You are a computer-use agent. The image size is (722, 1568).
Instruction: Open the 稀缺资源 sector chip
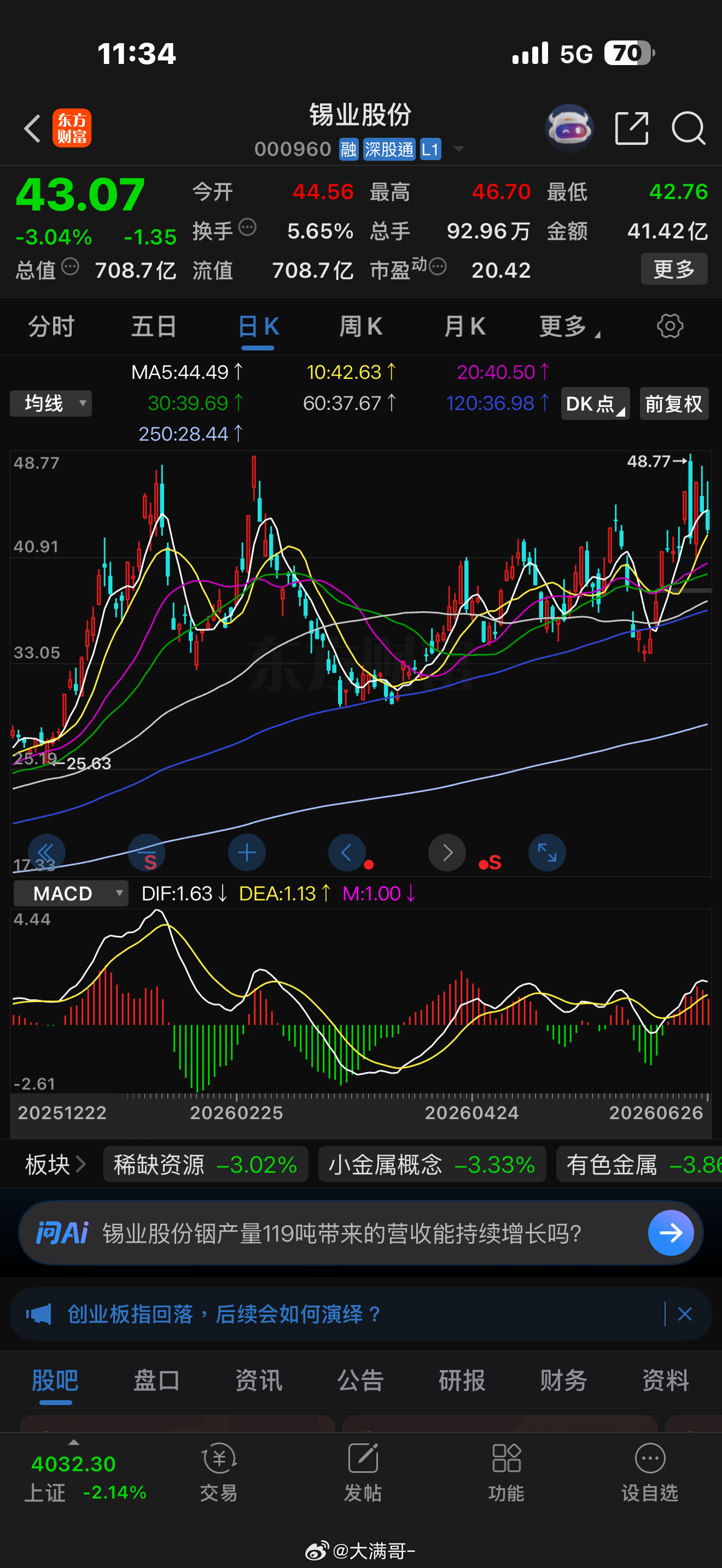point(206,1165)
